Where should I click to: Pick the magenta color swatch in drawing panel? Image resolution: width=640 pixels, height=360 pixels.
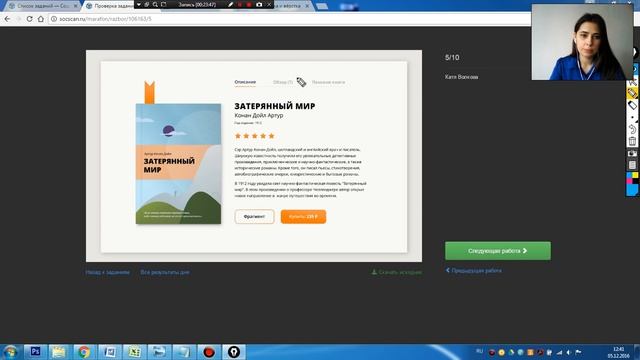[x=629, y=180]
